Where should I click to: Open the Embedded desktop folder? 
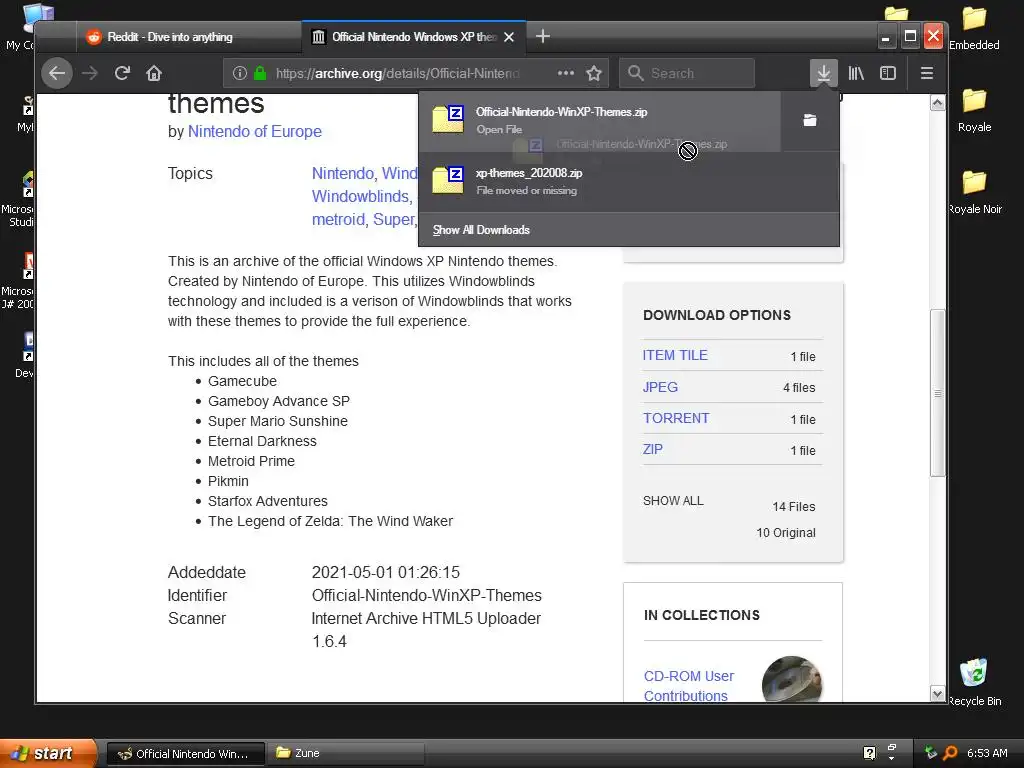coord(974,29)
